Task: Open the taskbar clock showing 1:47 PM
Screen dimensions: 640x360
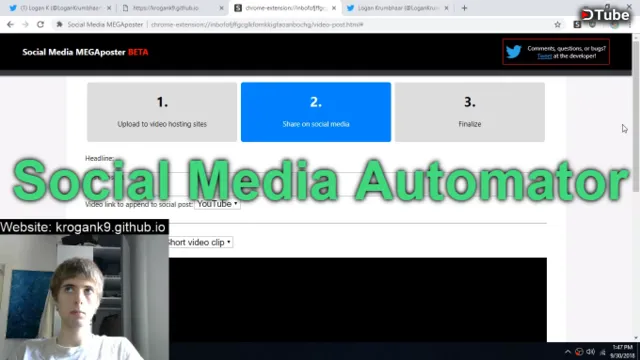Action: coord(622,351)
